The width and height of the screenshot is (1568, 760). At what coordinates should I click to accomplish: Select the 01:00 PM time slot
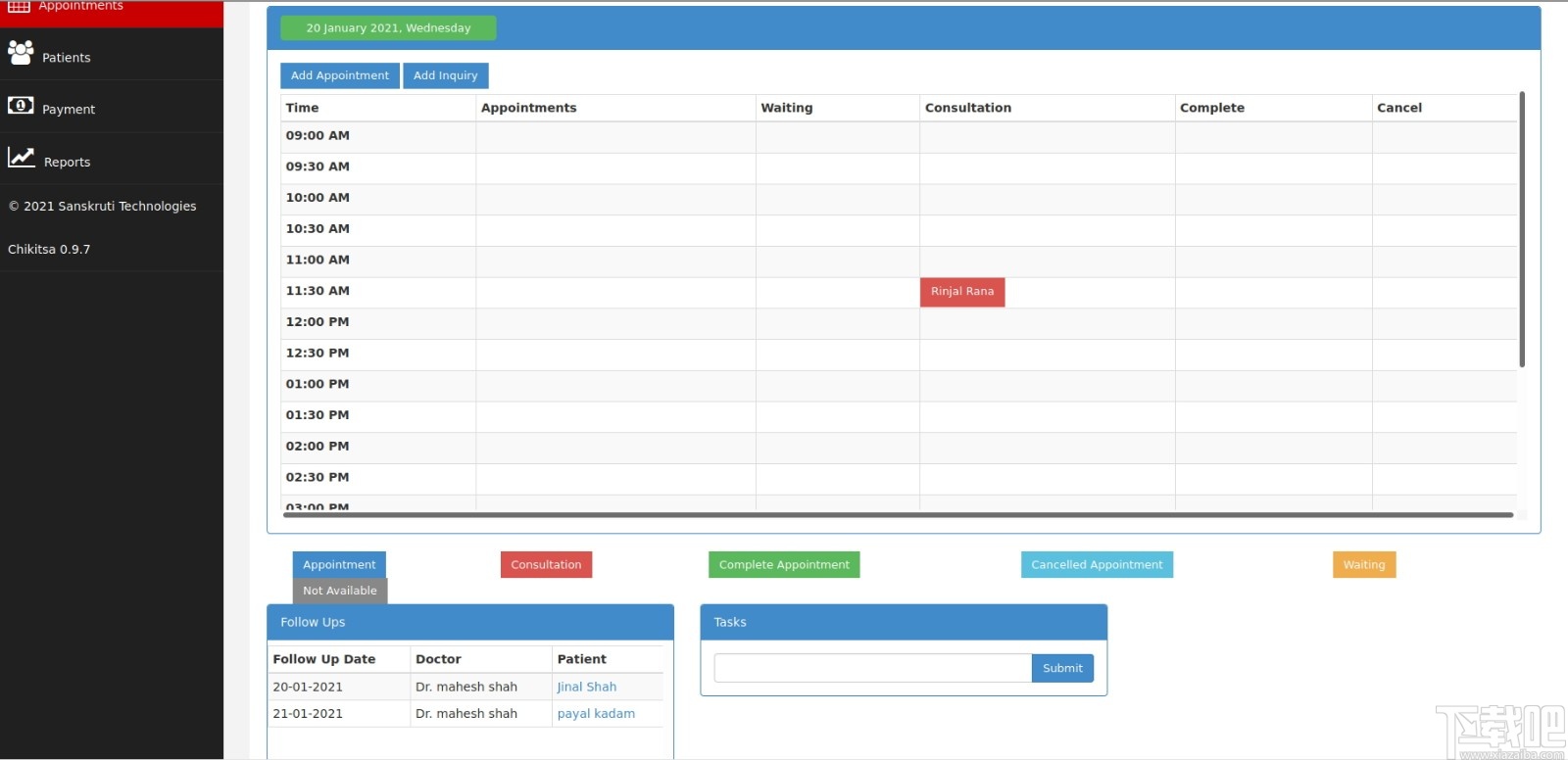coord(318,385)
